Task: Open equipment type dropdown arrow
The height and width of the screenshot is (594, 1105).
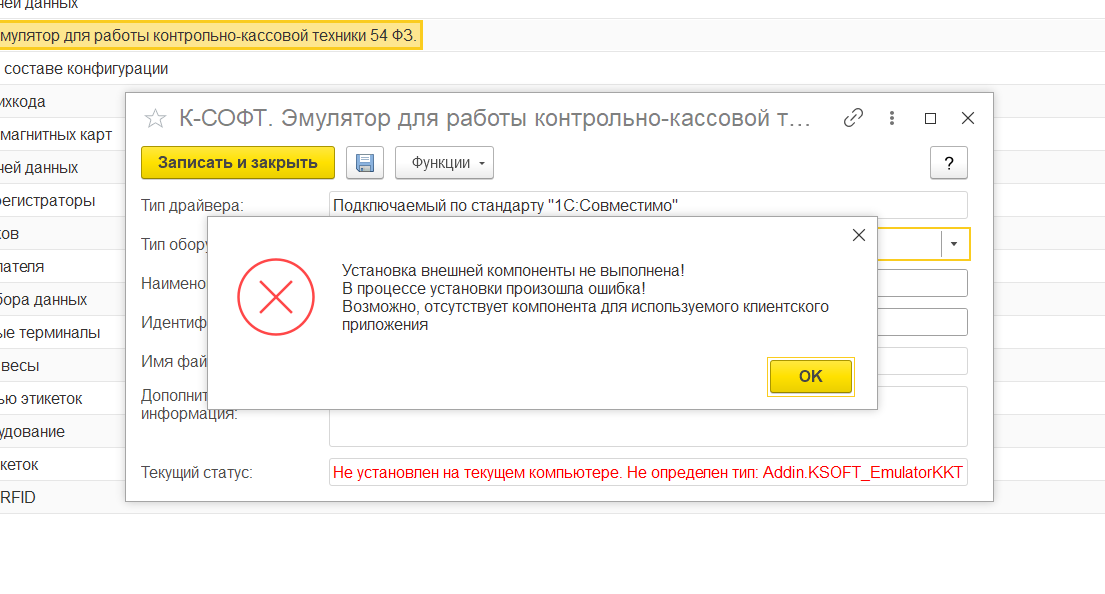Action: 954,244
